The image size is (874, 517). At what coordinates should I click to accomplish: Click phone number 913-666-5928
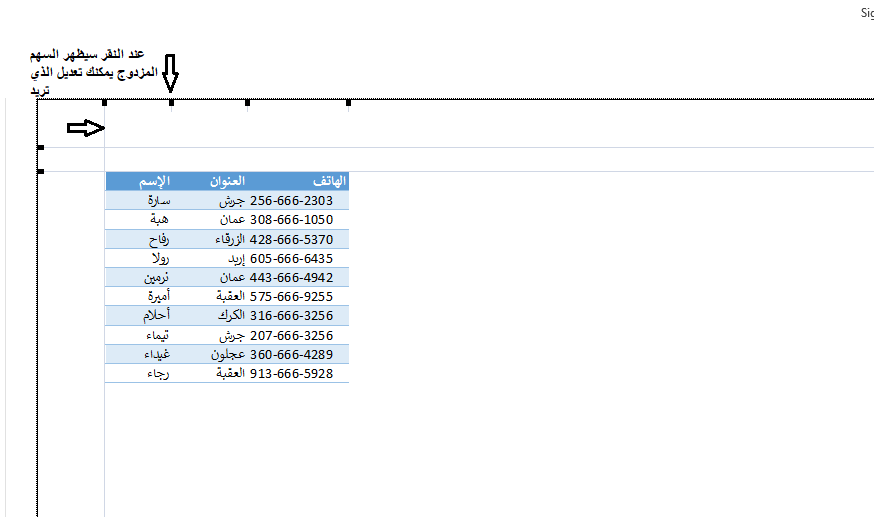[x=292, y=373]
